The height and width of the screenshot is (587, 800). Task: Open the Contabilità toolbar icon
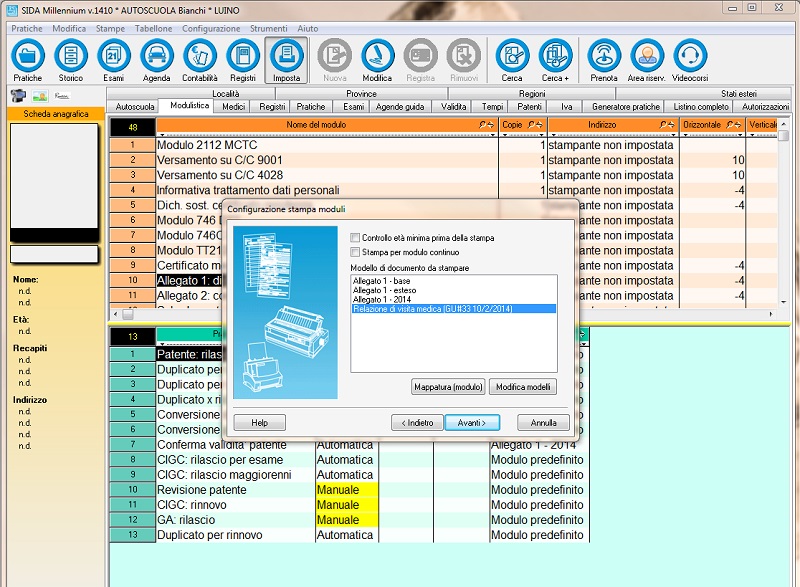(x=200, y=60)
